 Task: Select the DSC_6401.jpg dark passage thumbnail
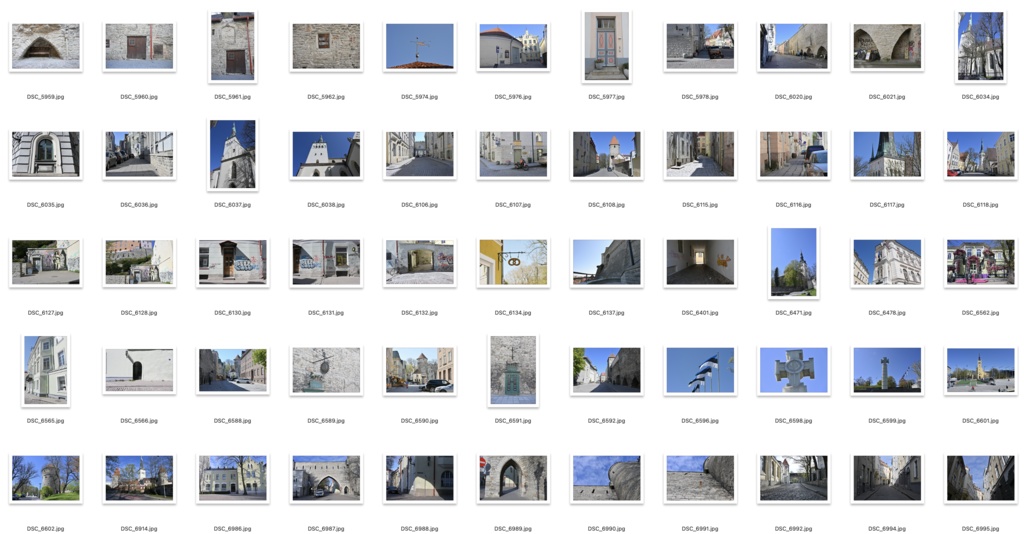(700, 262)
